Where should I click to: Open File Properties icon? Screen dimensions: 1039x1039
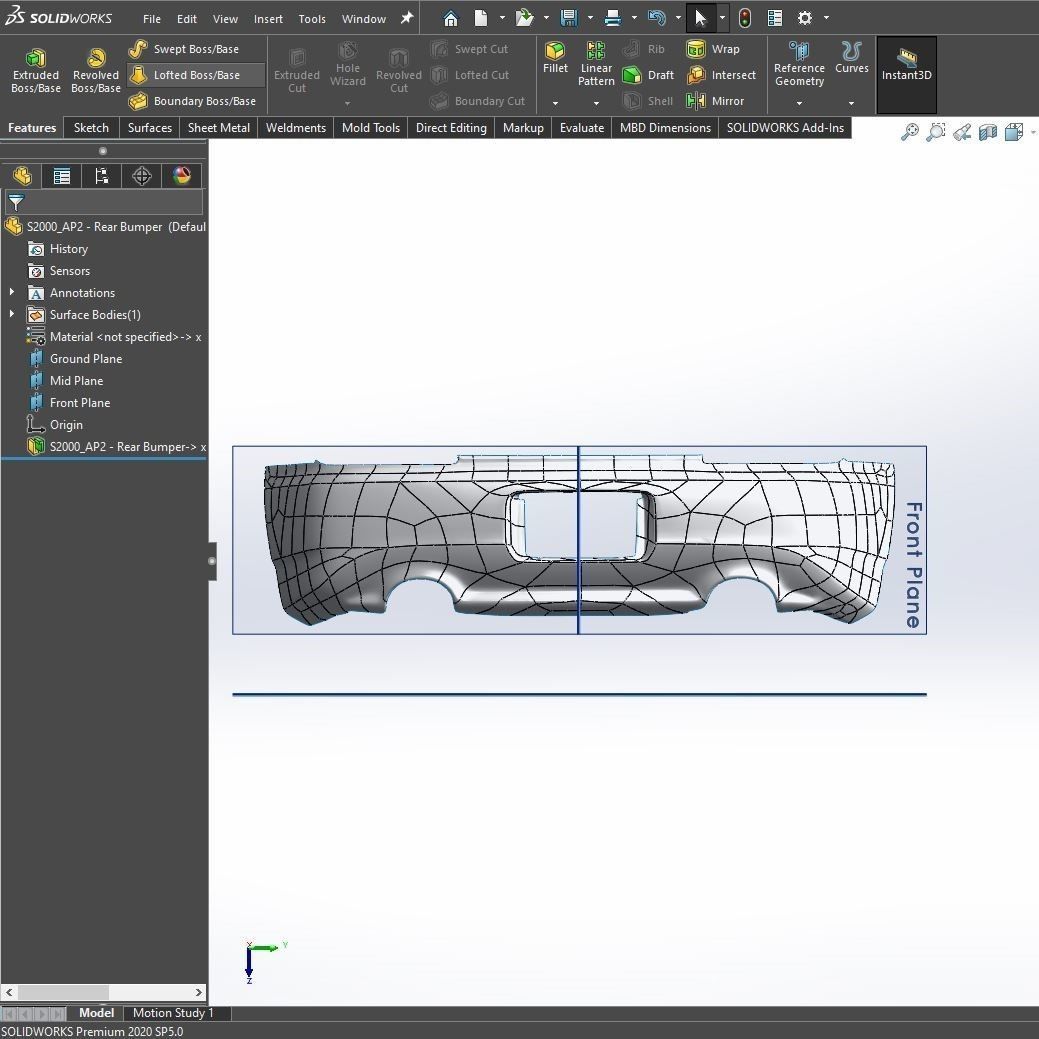click(x=775, y=19)
